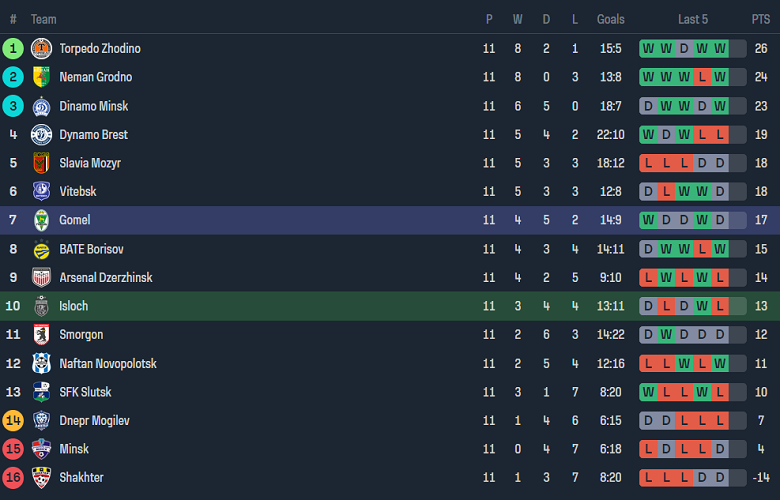The width and height of the screenshot is (780, 500).
Task: Click the green position 1 badge
Action: tap(13, 48)
